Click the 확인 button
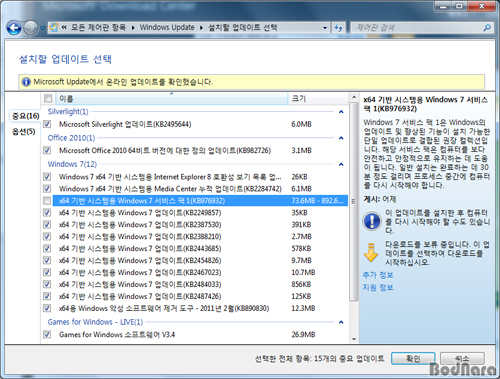The image size is (500, 379). click(x=413, y=359)
